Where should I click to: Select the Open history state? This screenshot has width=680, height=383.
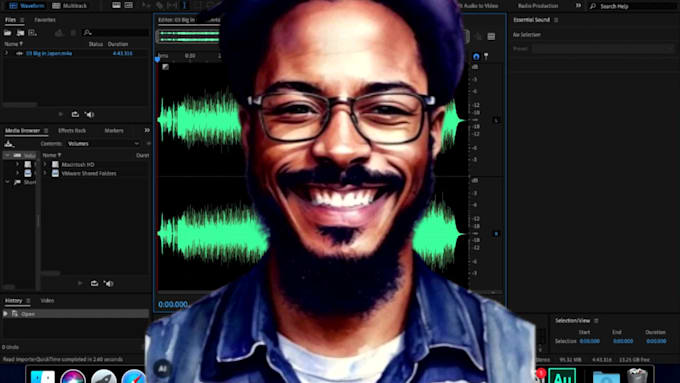pyautogui.click(x=75, y=314)
